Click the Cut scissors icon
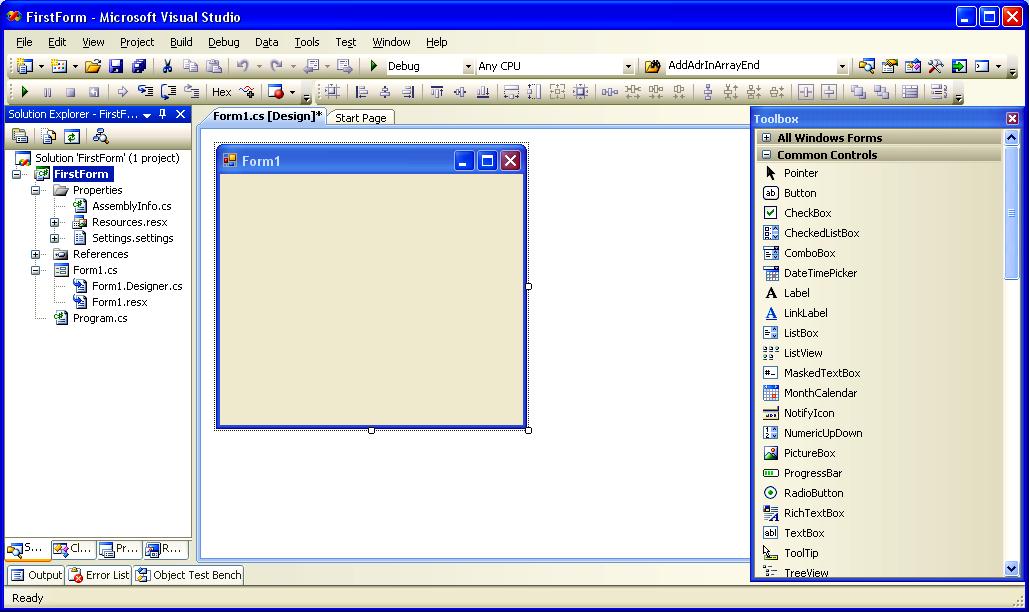Viewport: 1029px width, 612px height. pyautogui.click(x=167, y=66)
